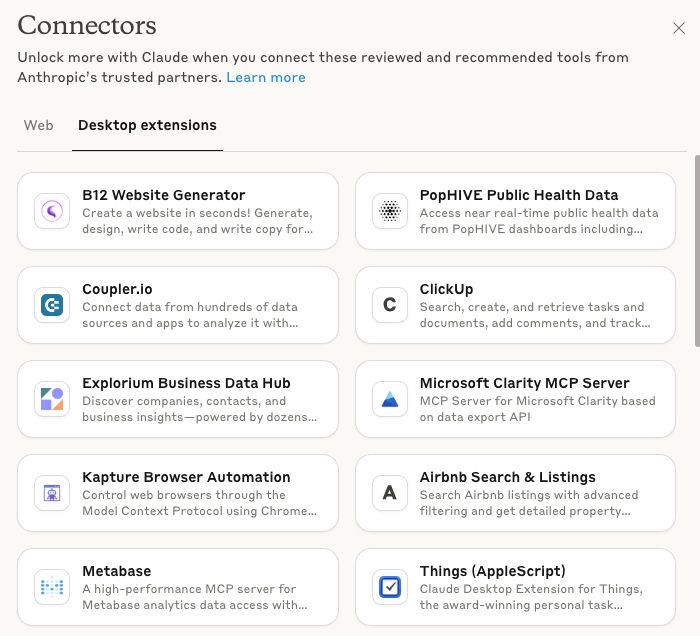Click the Metabase logo icon
Screen dimensions: 700x636
tap(50, 587)
